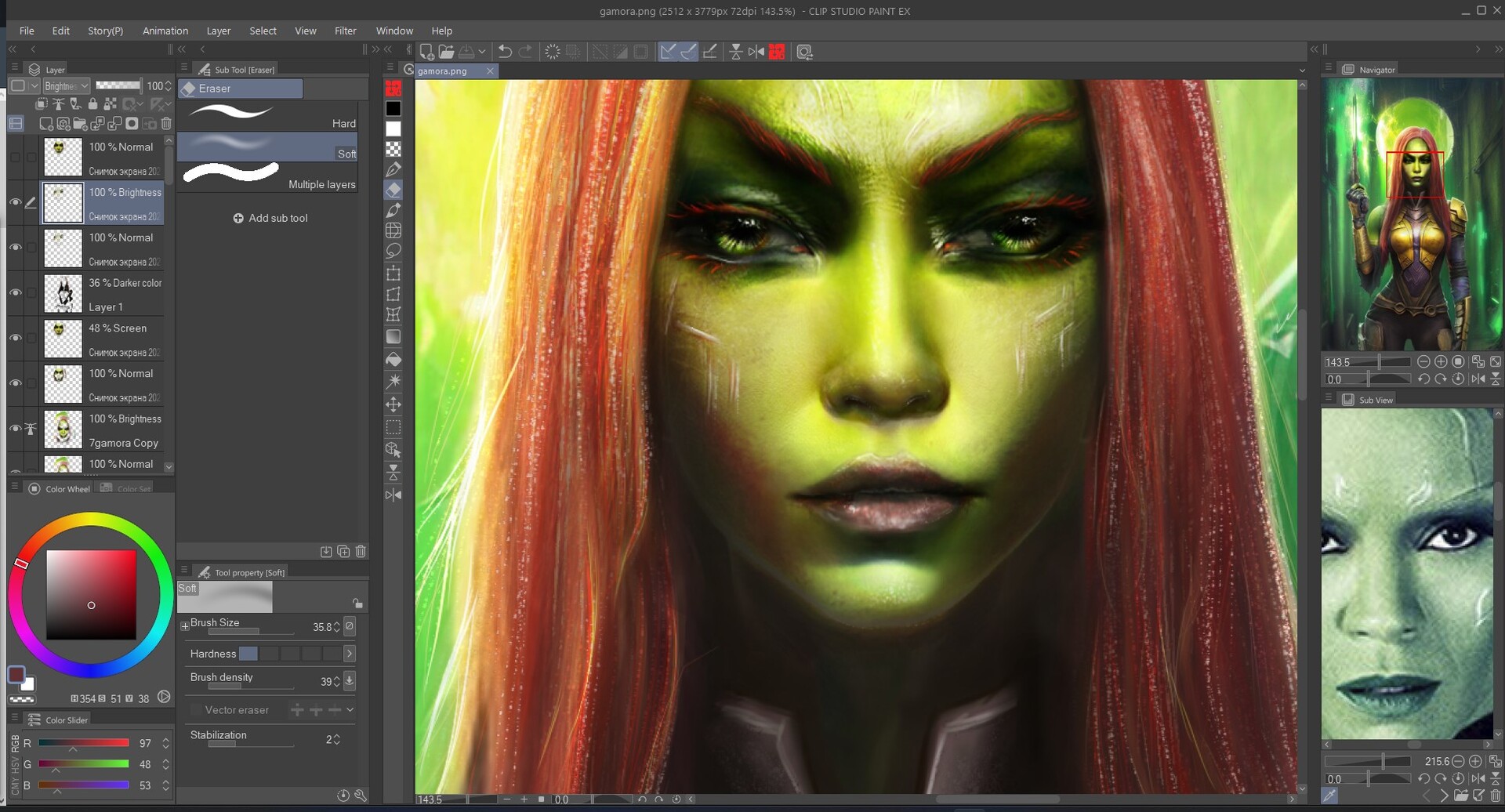Select the Auto select magic wand tool

click(x=393, y=381)
